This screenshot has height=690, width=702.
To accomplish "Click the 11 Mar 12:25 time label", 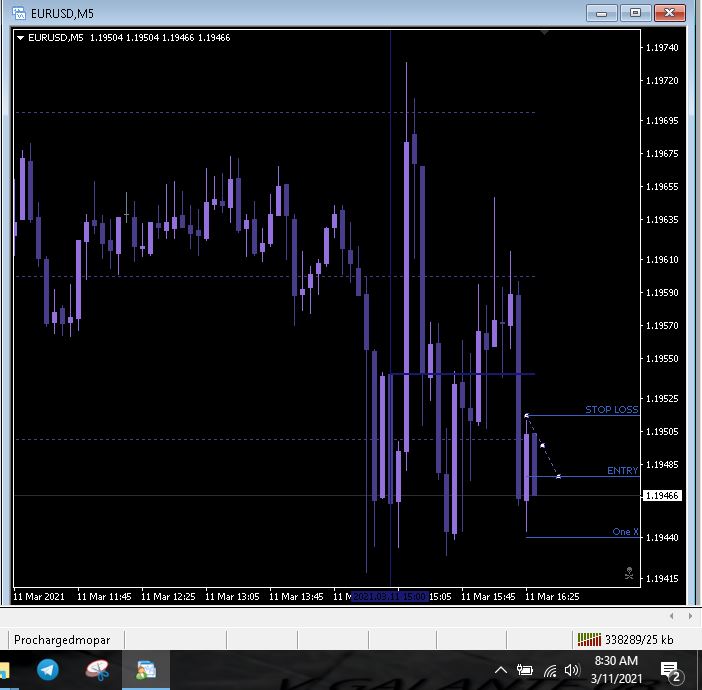I will (168, 596).
